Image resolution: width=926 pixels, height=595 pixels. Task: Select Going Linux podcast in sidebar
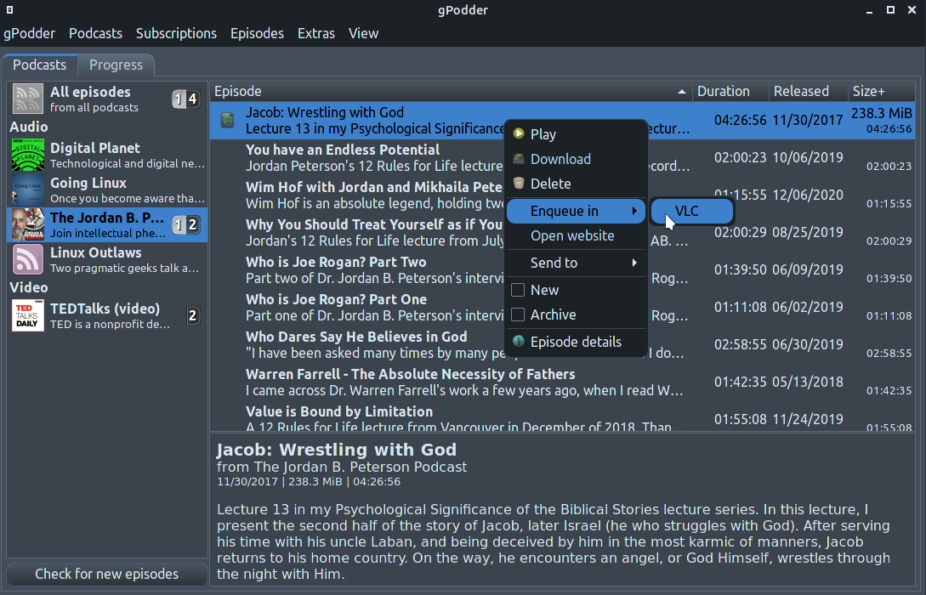(107, 189)
